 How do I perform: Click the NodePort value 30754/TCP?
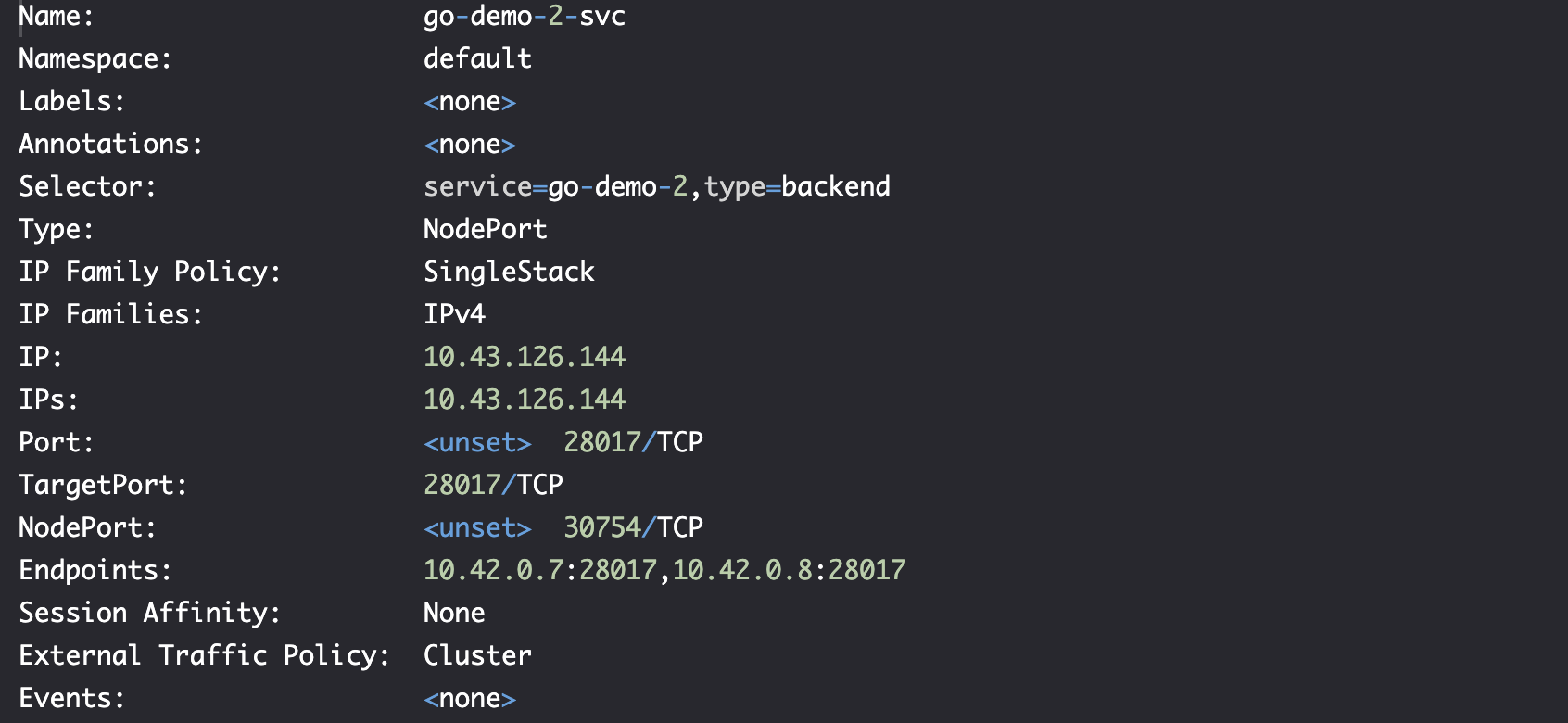click(x=633, y=527)
